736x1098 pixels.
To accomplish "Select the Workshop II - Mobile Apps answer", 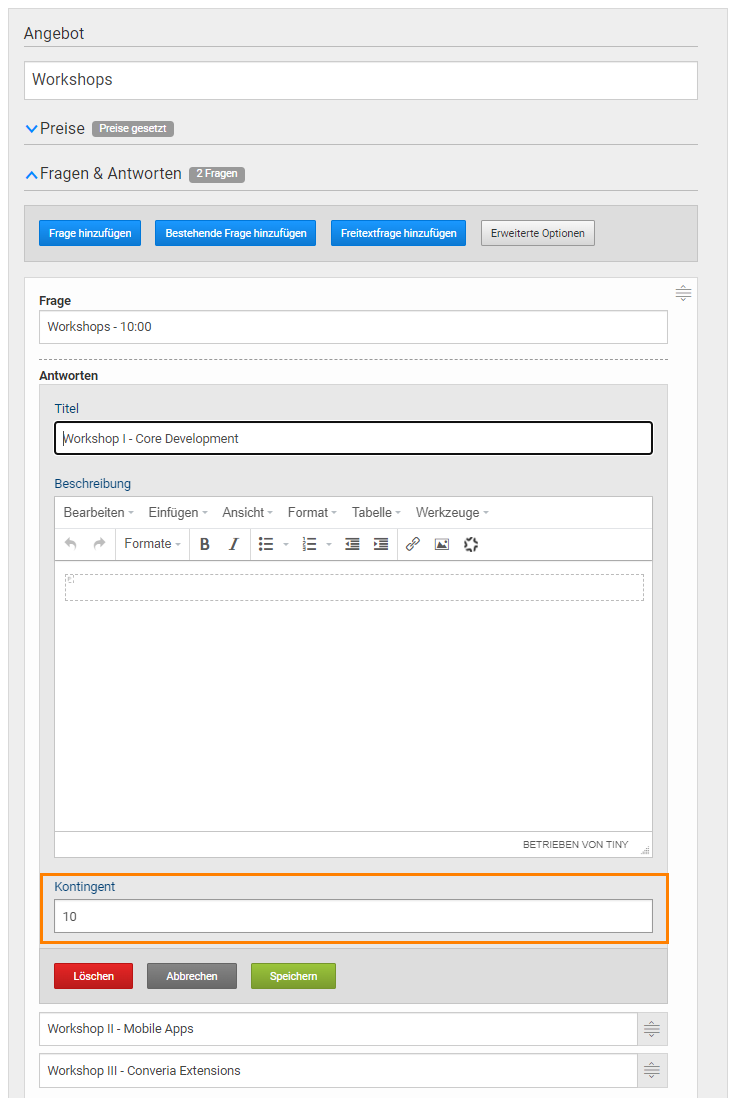I will 338,1029.
